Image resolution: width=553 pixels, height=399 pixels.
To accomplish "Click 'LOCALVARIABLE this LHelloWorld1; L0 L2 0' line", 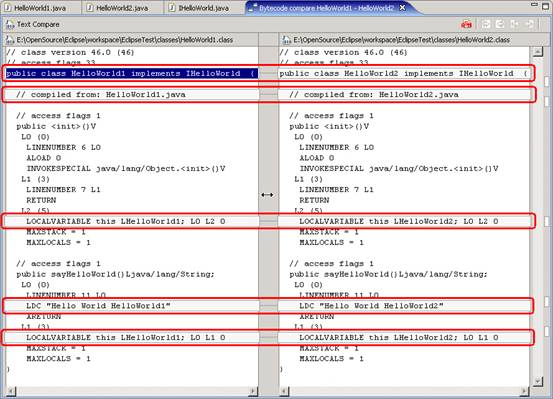I will 126,221.
